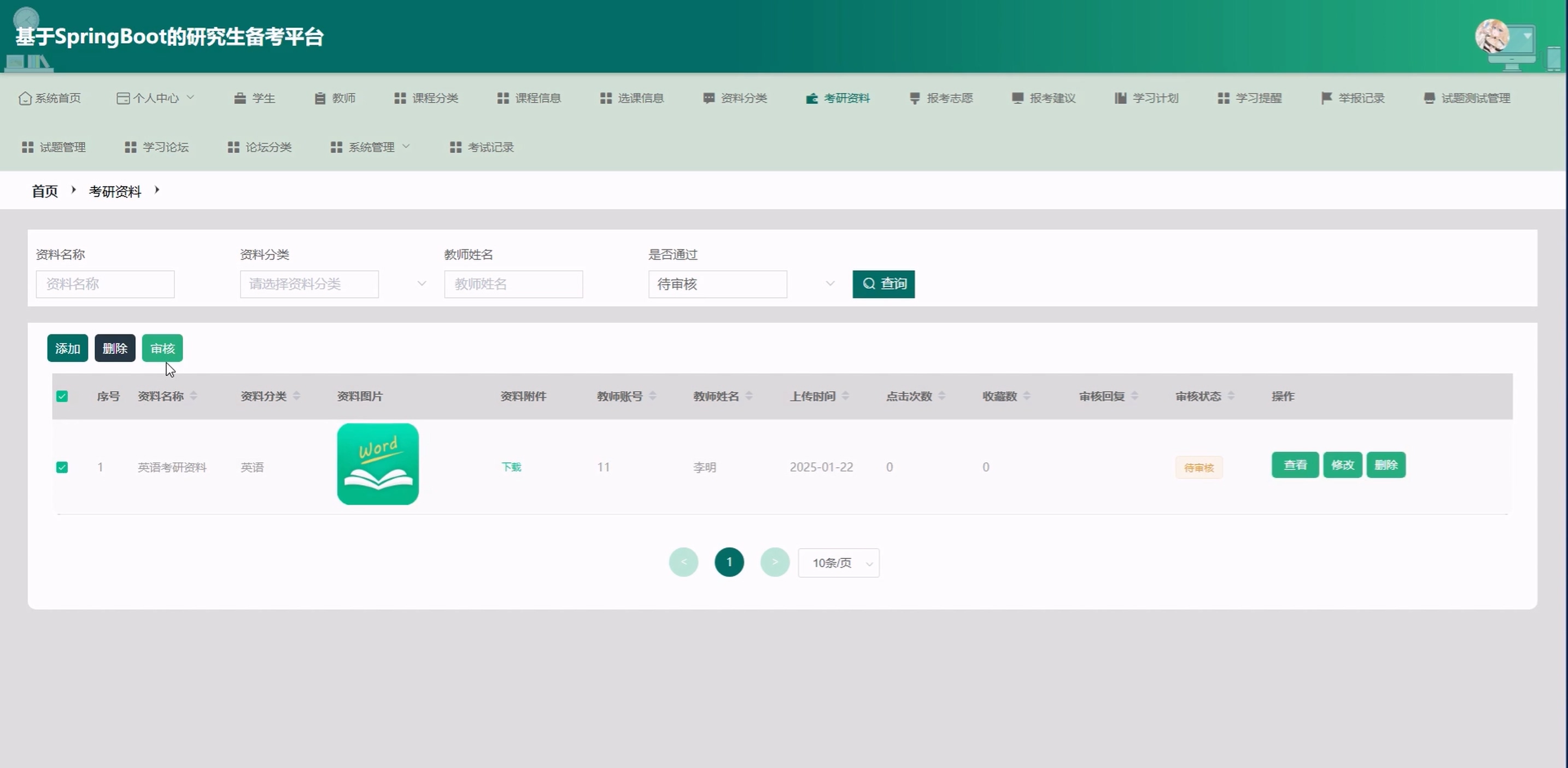
Task: Open the 10条/页 page size selector
Action: [x=838, y=563]
